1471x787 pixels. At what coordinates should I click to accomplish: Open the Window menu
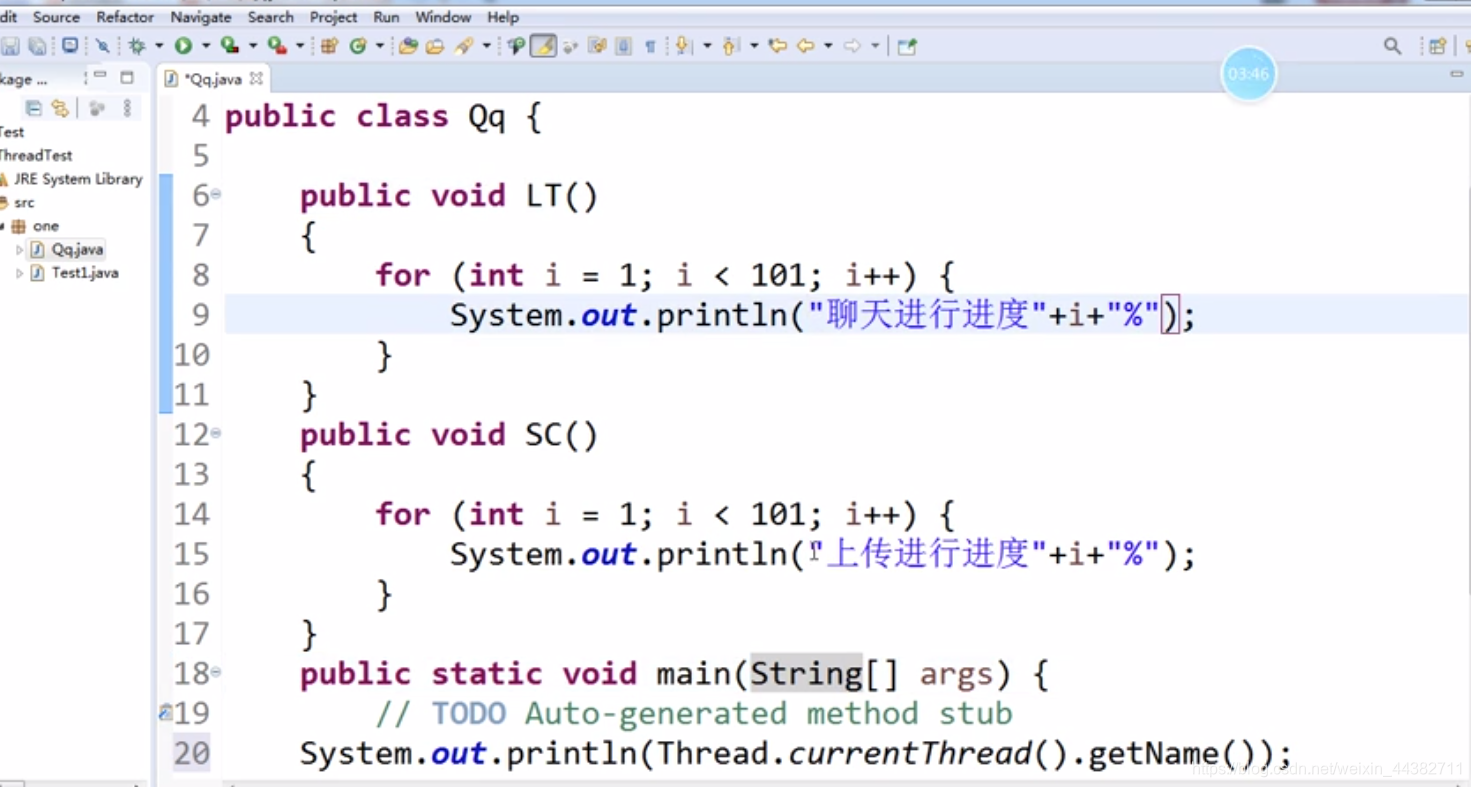click(x=443, y=17)
